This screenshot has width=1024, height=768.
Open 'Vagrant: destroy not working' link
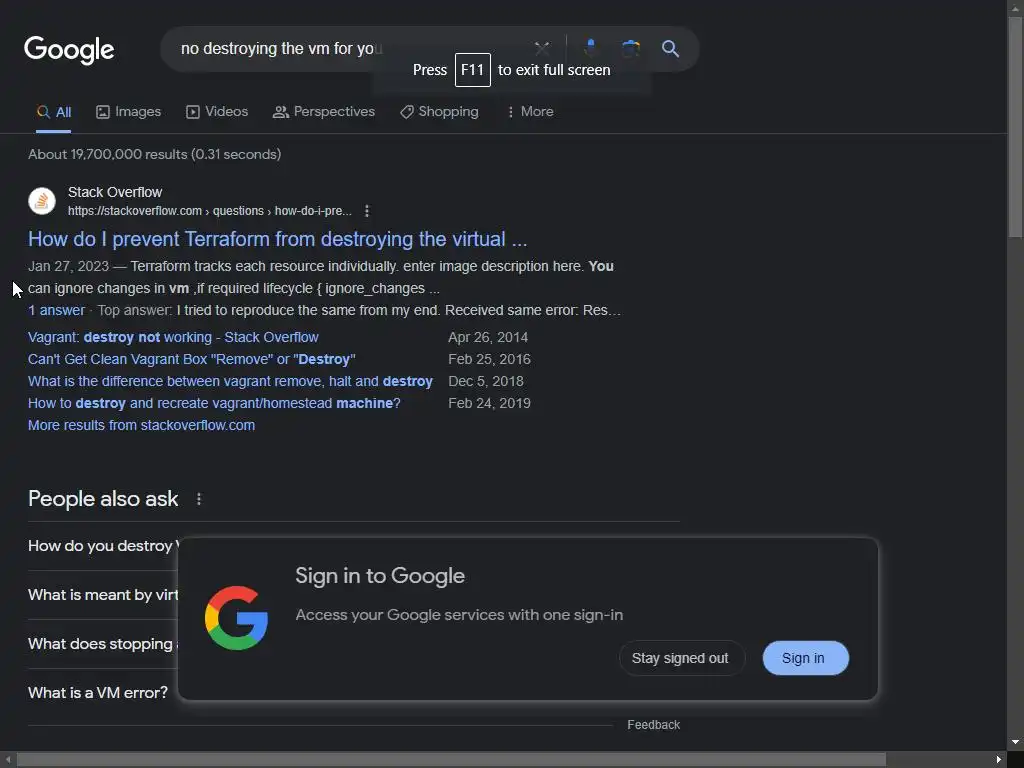tap(173, 338)
